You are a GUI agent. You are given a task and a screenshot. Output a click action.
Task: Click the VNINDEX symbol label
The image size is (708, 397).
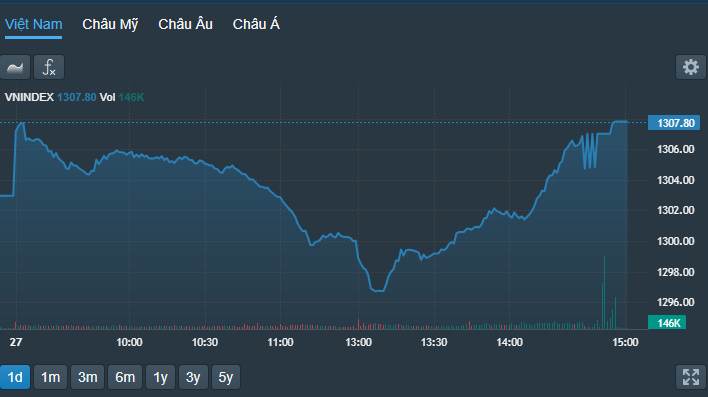pyautogui.click(x=29, y=97)
